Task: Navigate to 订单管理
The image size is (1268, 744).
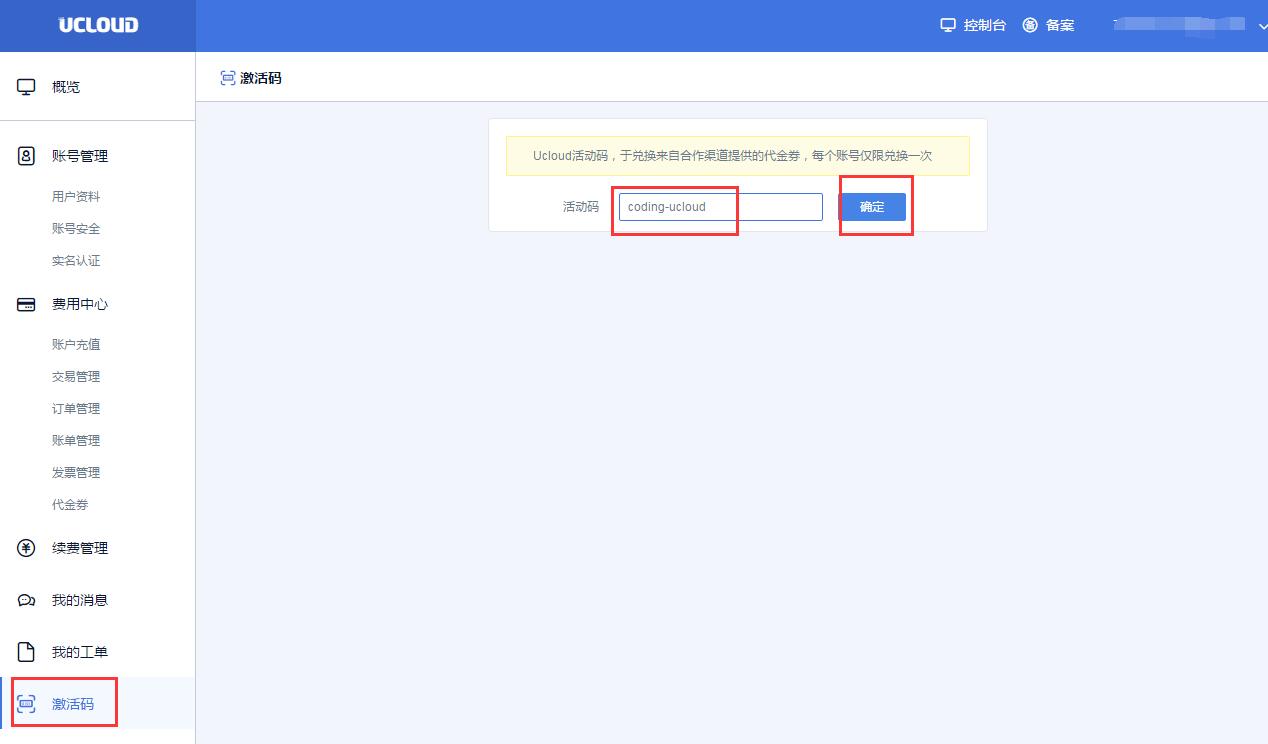Action: point(76,409)
